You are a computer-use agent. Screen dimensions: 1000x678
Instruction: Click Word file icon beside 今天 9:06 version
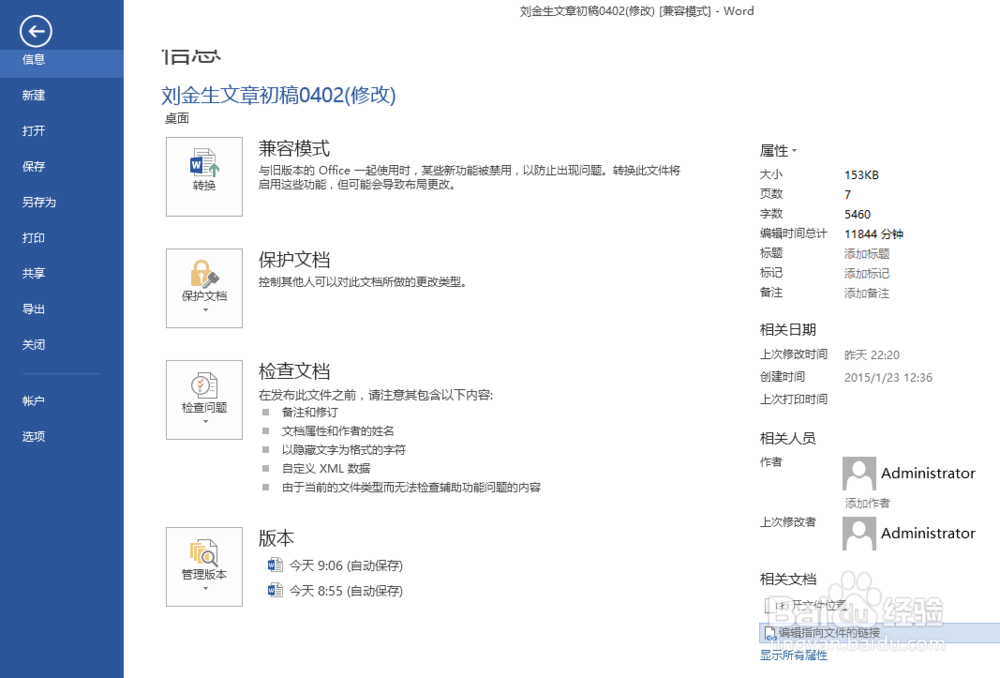pos(275,565)
